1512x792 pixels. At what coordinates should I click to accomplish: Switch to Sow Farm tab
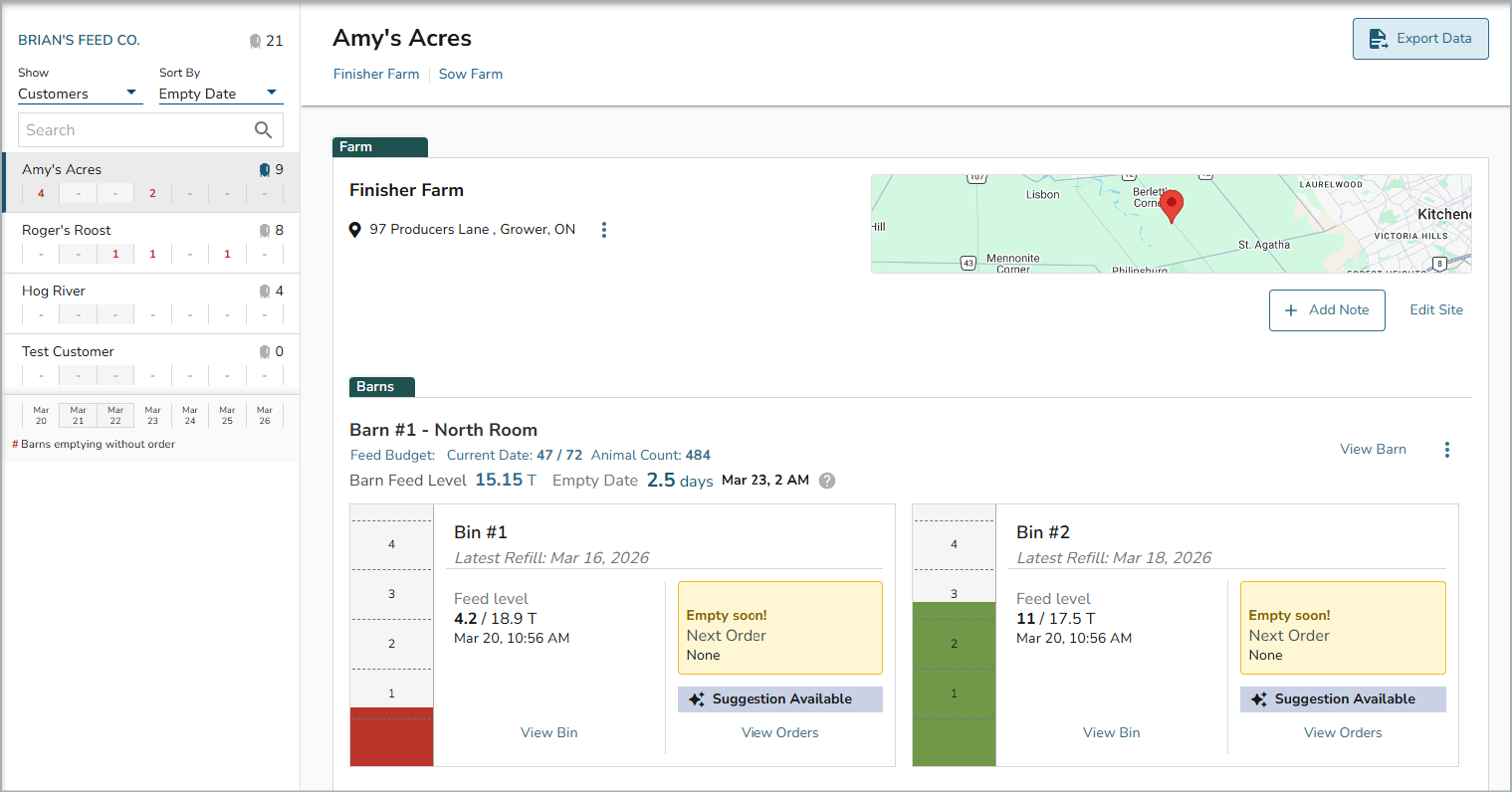(470, 74)
